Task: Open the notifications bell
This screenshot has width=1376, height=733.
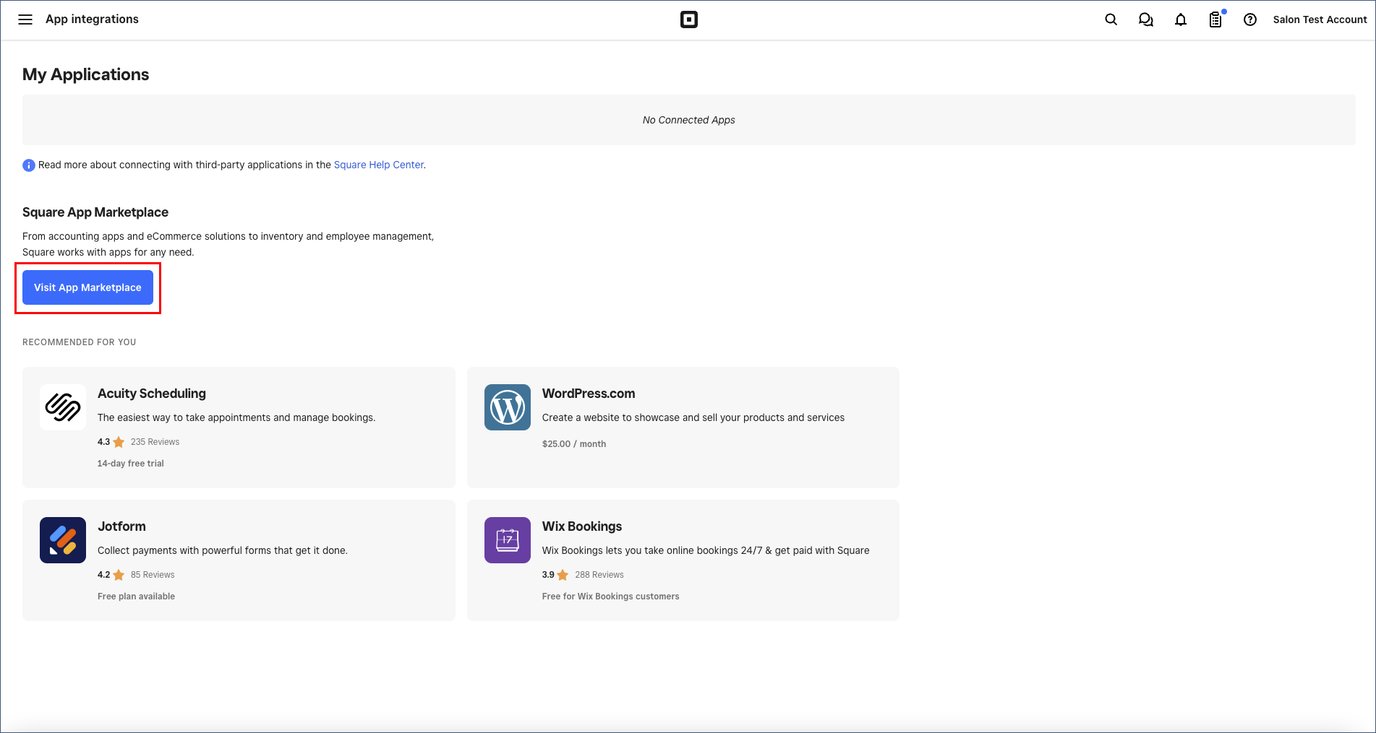Action: (x=1180, y=18)
